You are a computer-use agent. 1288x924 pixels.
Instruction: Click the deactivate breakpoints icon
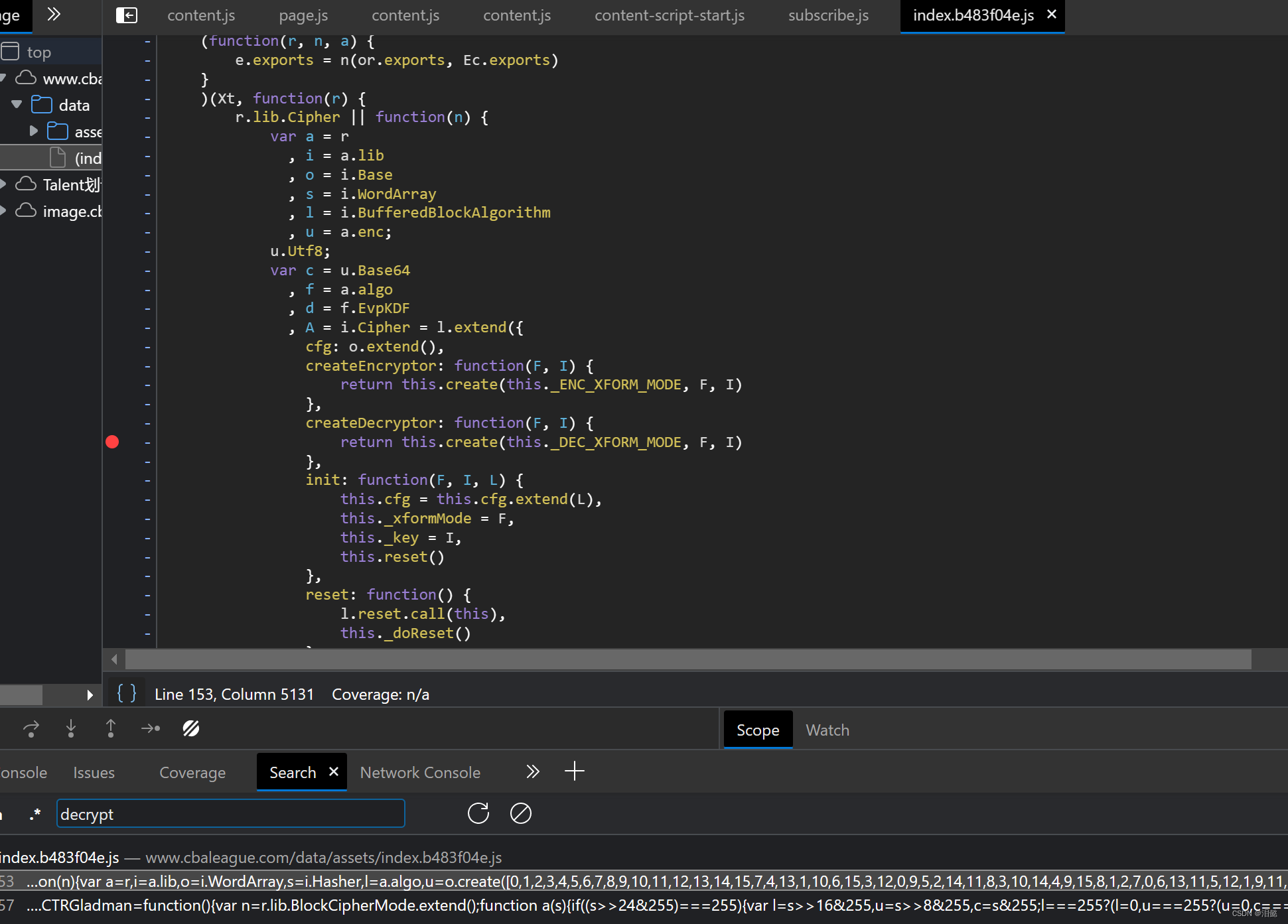pyautogui.click(x=191, y=729)
